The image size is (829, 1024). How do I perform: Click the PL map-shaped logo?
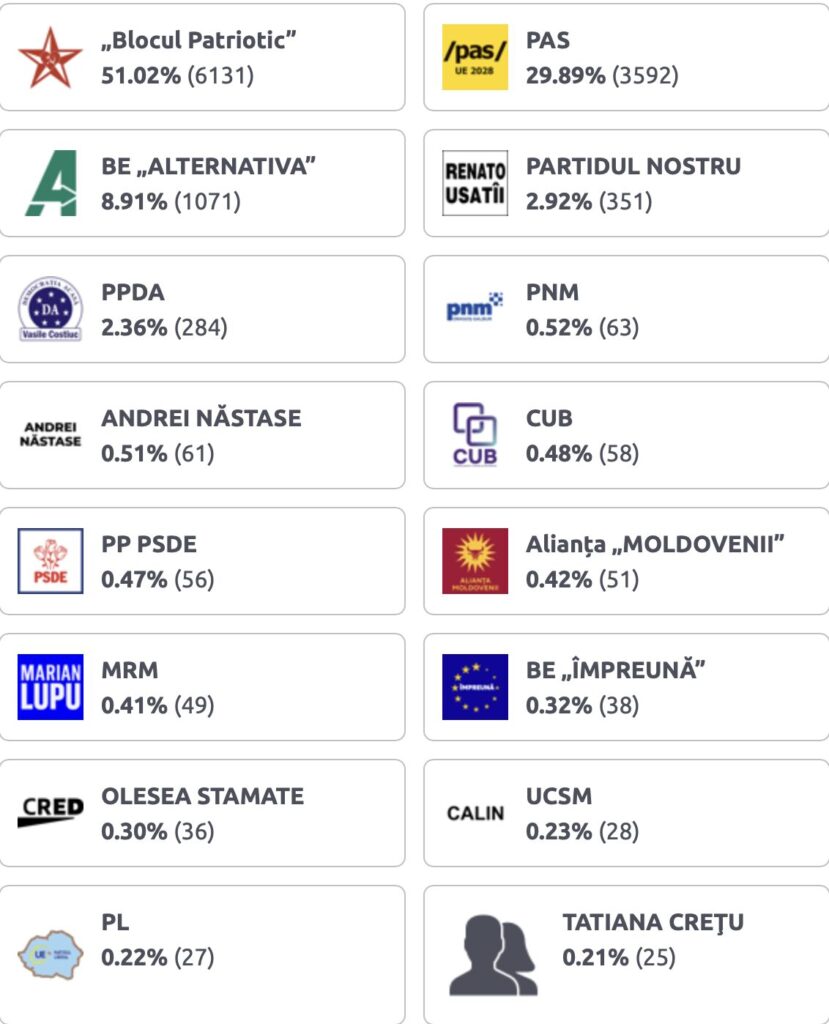[50, 955]
